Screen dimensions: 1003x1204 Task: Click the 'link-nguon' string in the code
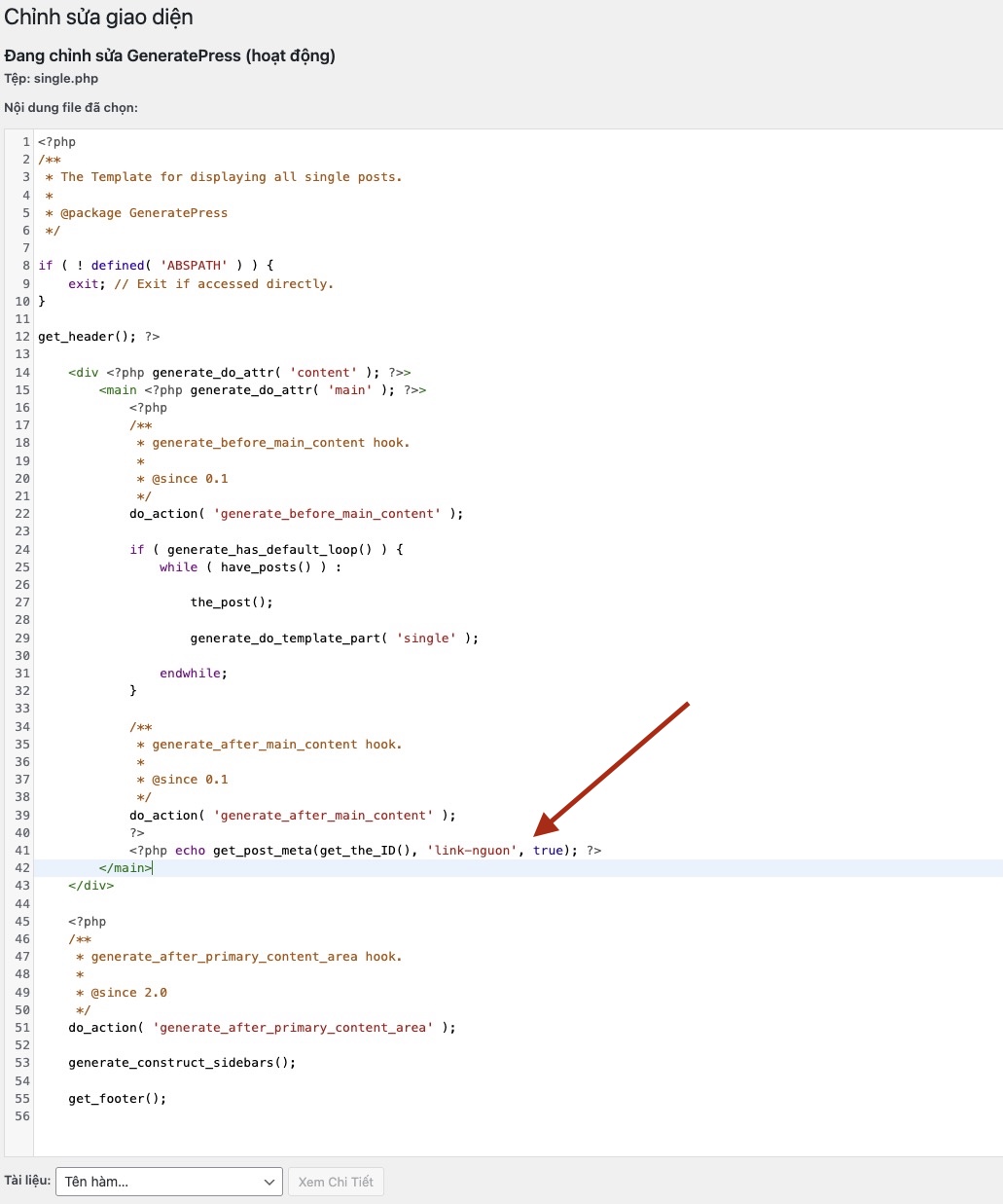pyautogui.click(x=472, y=851)
